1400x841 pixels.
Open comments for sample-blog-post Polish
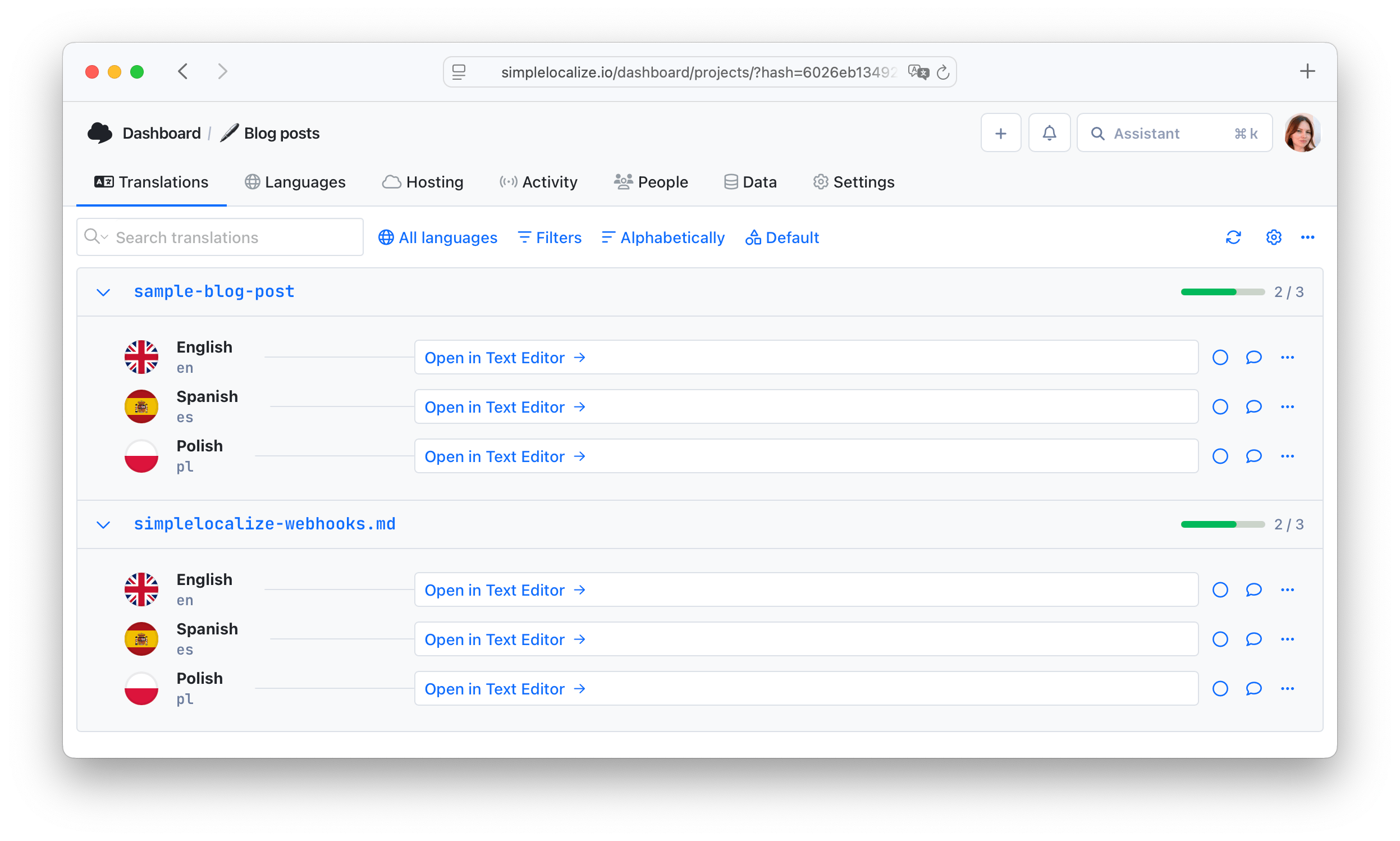coord(1253,456)
